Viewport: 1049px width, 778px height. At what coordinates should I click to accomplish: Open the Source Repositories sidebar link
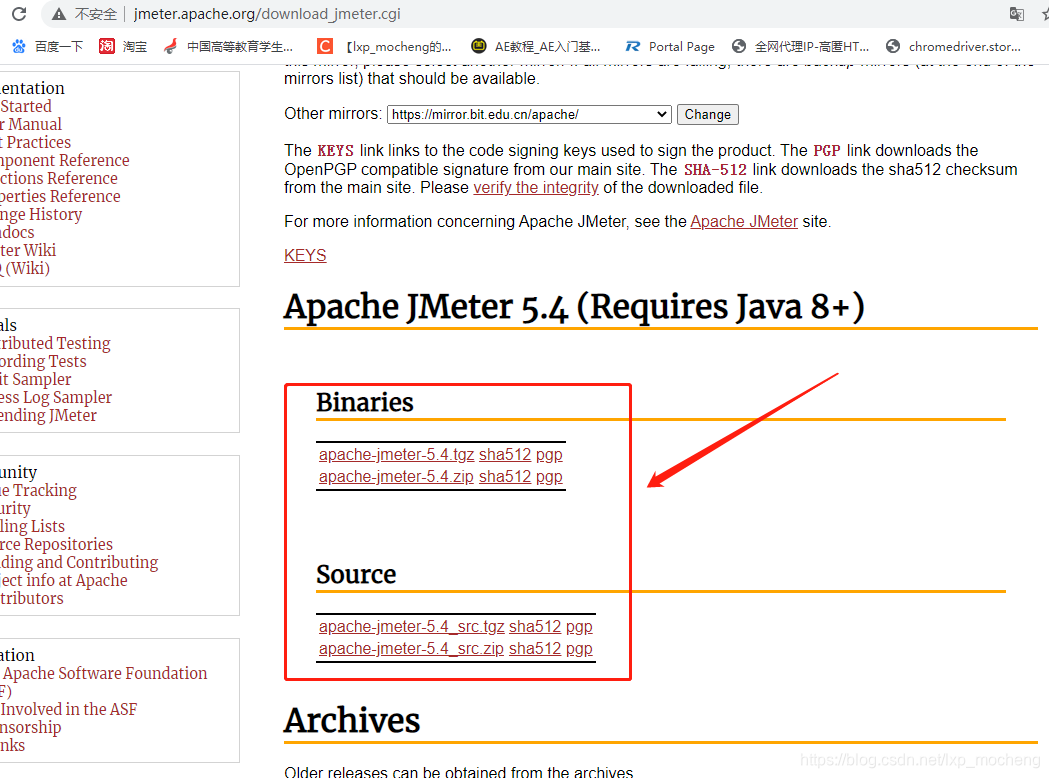click(56, 545)
